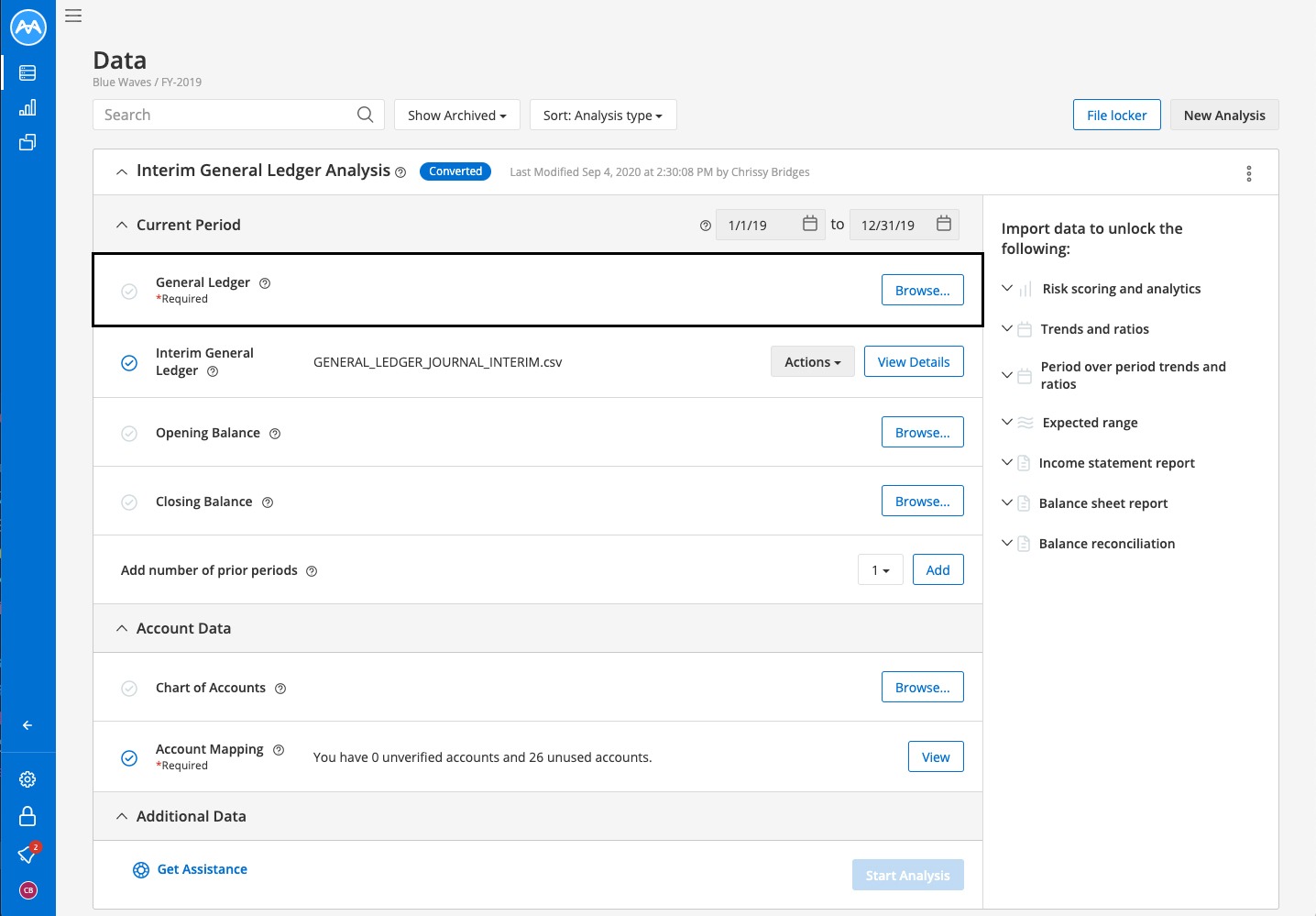
Task: Open the Sort: Analysis type dropdown
Action: (603, 115)
